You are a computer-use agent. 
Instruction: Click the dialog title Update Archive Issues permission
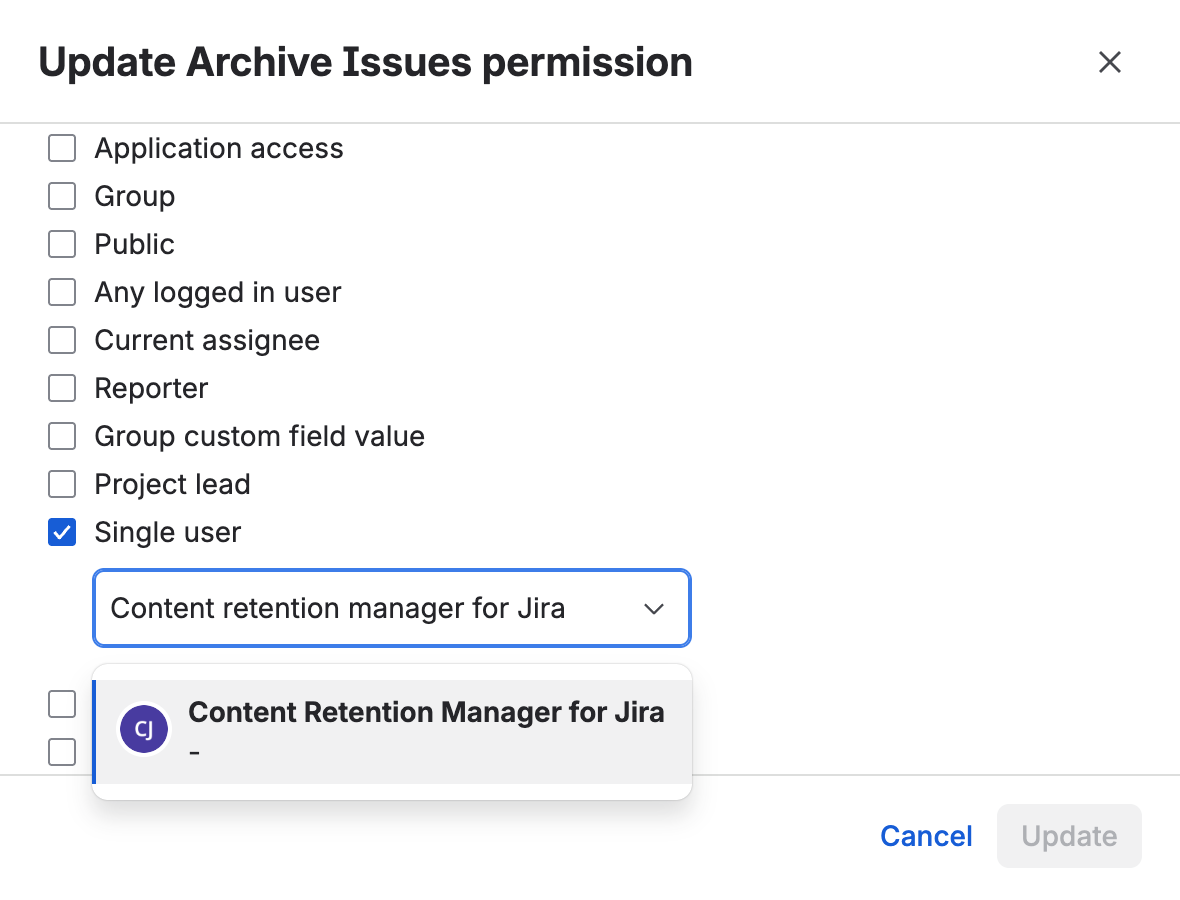(x=365, y=62)
